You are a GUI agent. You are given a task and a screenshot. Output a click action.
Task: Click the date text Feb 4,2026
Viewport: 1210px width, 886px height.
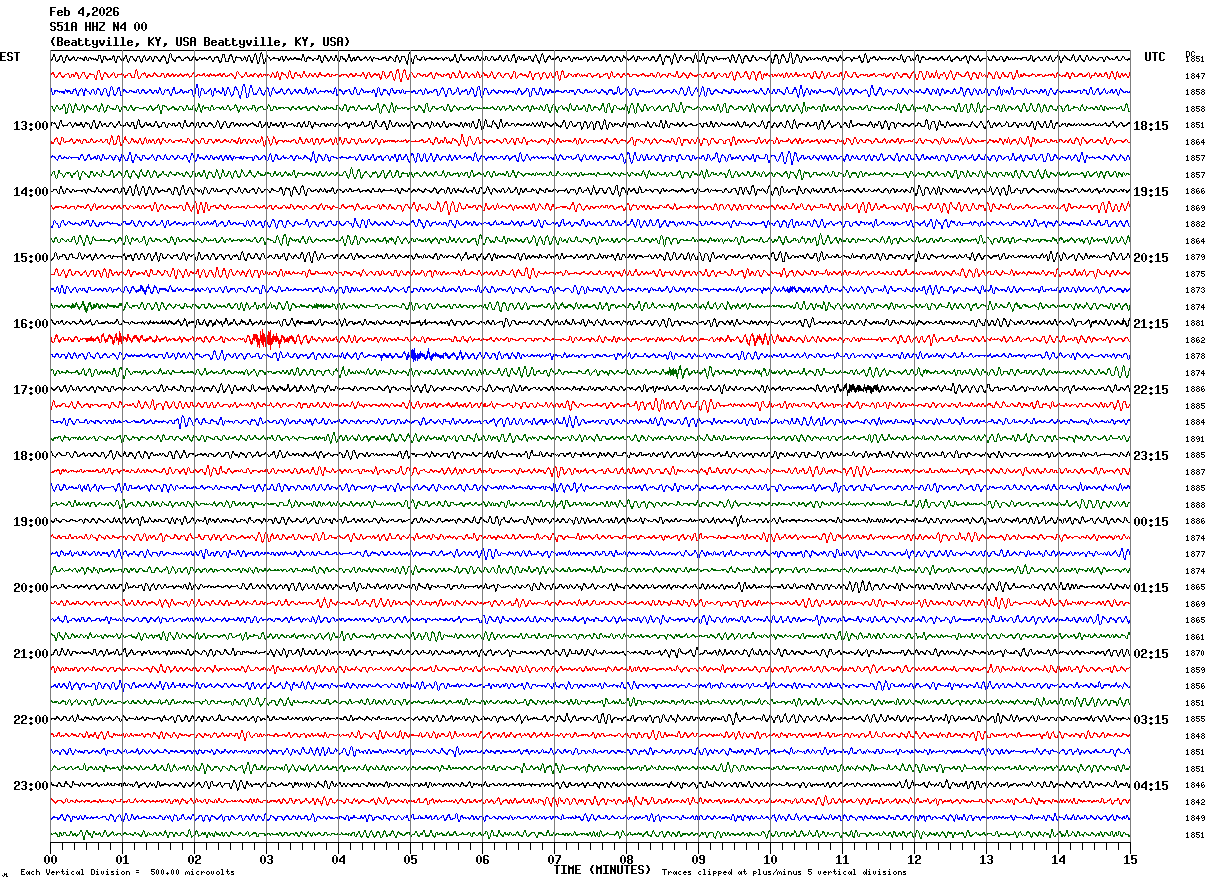(x=84, y=12)
